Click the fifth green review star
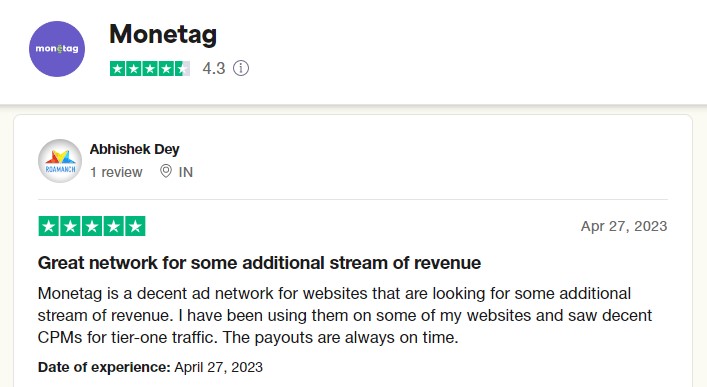This screenshot has height=387, width=707. point(135,226)
